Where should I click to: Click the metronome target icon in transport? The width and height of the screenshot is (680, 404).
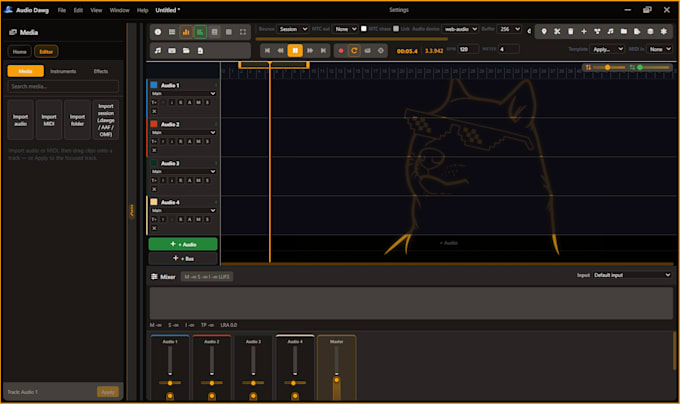381,51
